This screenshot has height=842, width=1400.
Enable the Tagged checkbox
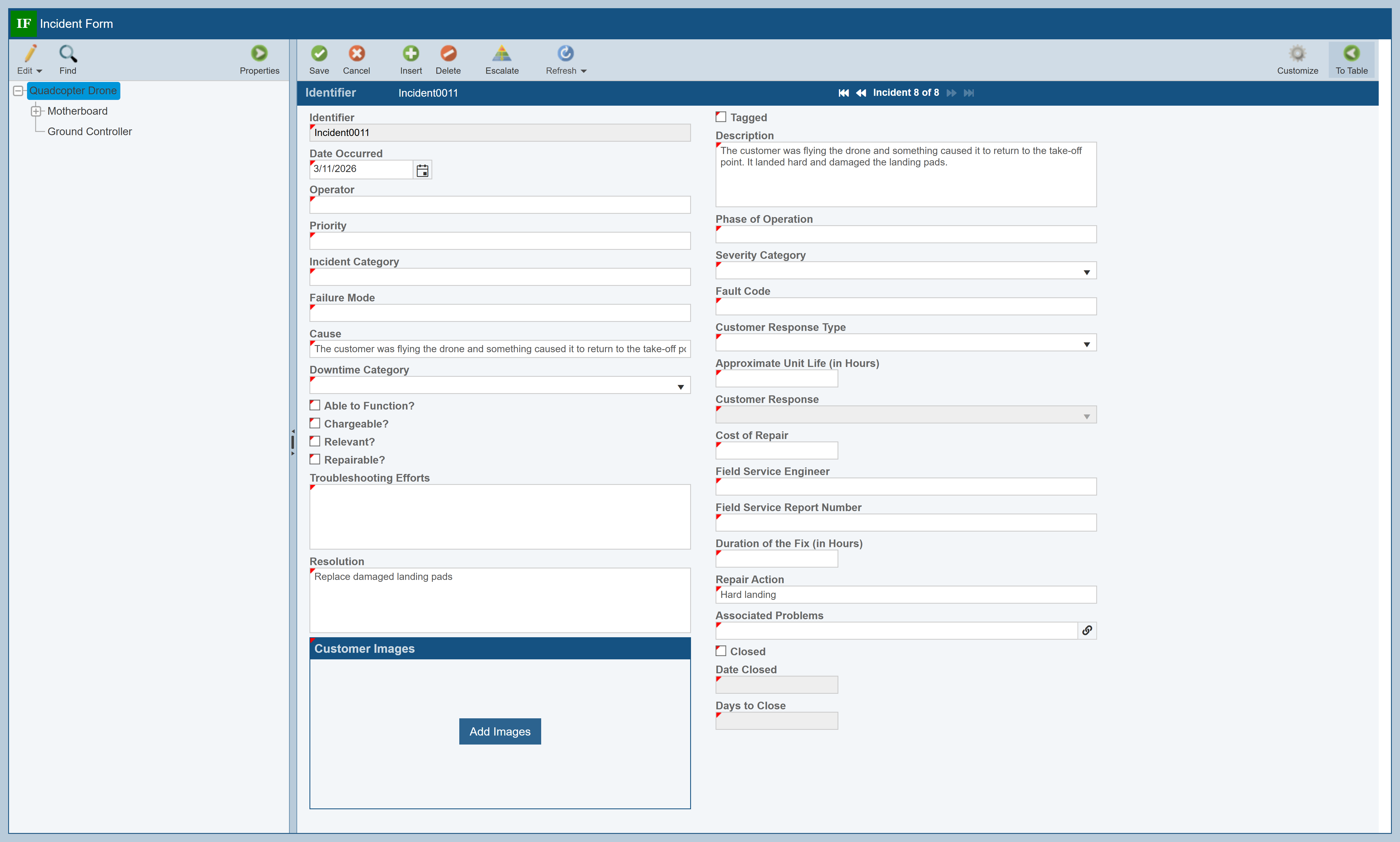pos(721,117)
